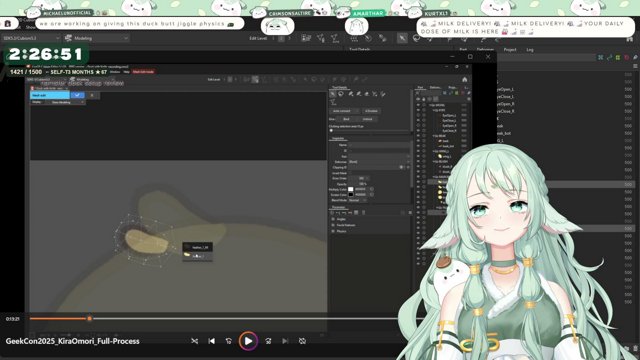Toggle visibility of the beak part
This screenshot has height=360, width=640.
coord(418,141)
